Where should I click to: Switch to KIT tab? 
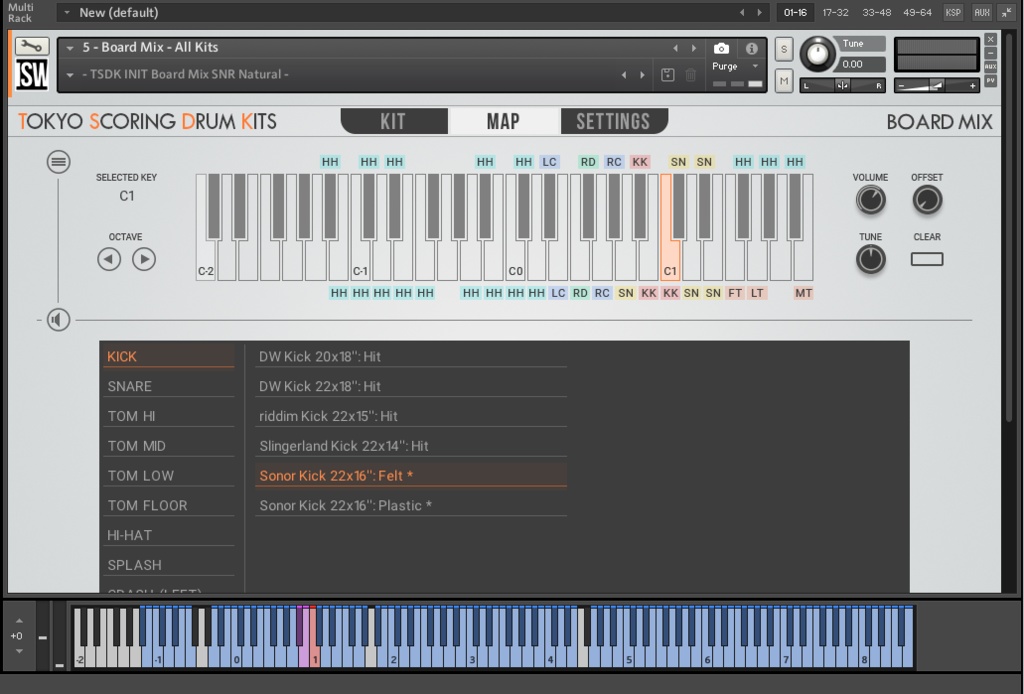tap(394, 121)
